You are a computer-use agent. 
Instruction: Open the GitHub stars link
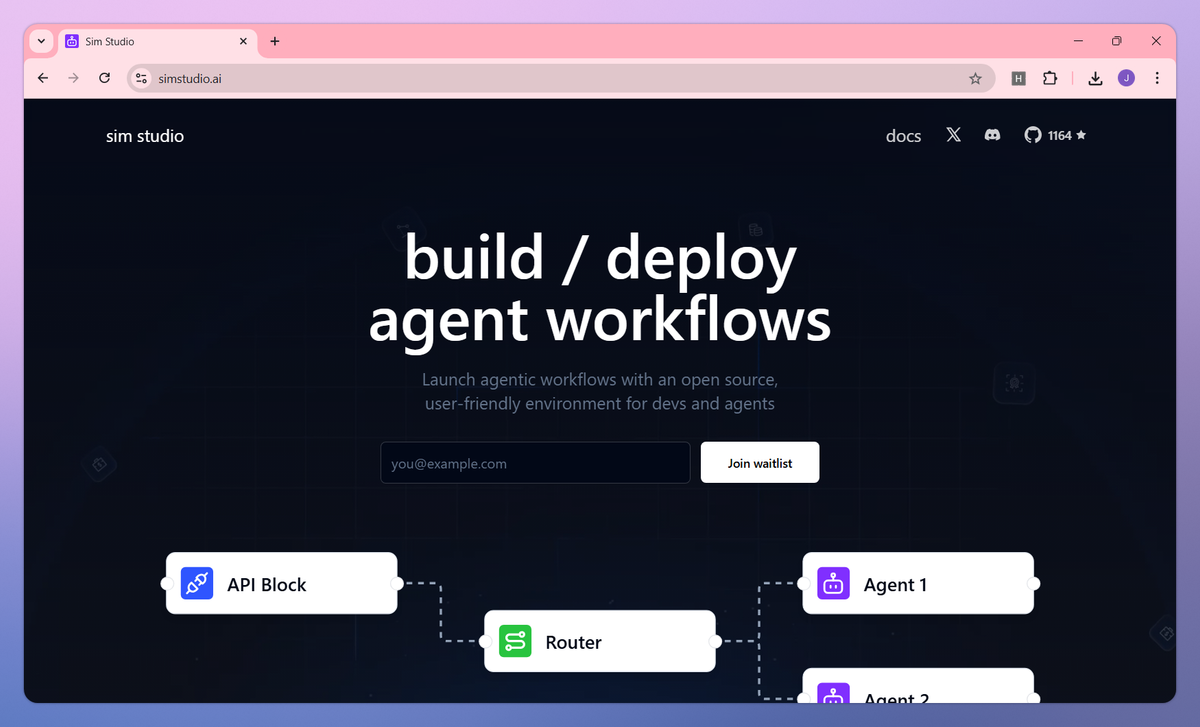click(x=1055, y=135)
